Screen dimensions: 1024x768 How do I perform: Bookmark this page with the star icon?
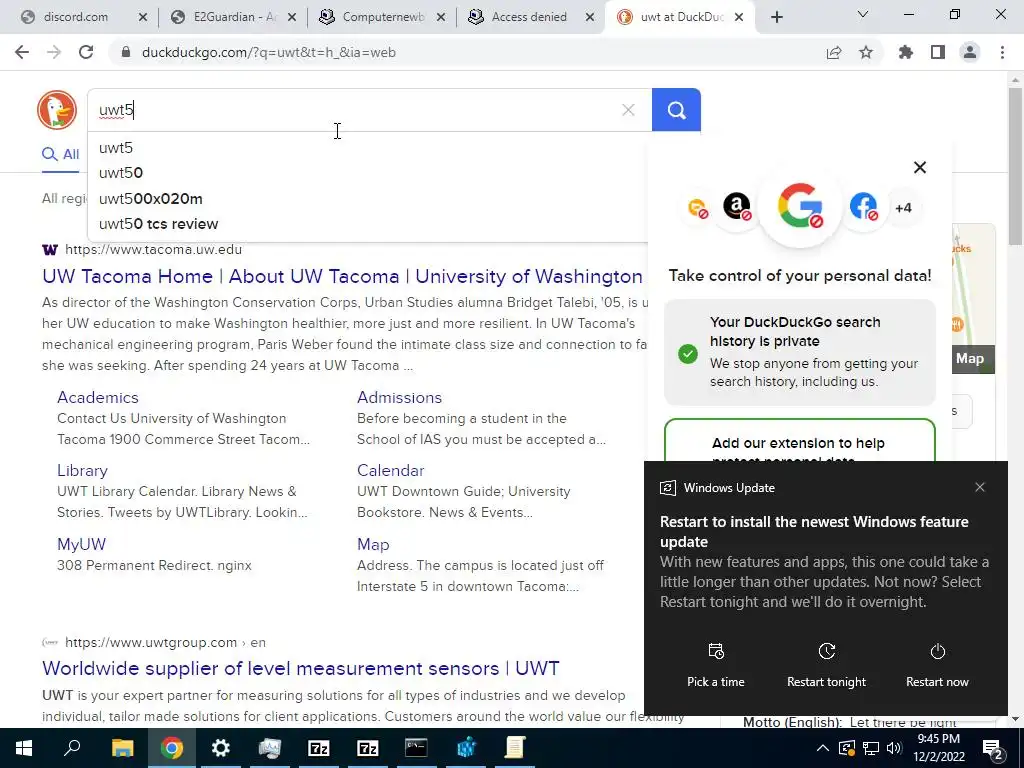pos(866,52)
